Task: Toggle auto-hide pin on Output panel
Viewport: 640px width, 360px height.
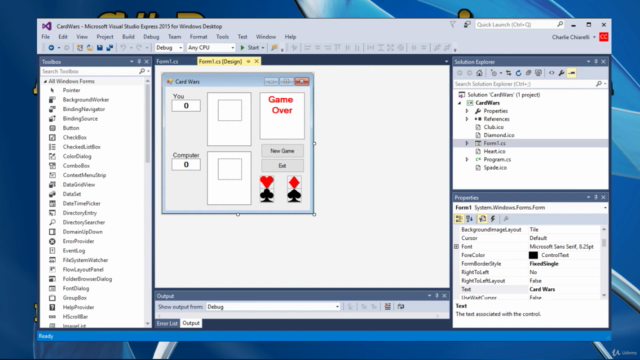Action: pyautogui.click(x=437, y=296)
